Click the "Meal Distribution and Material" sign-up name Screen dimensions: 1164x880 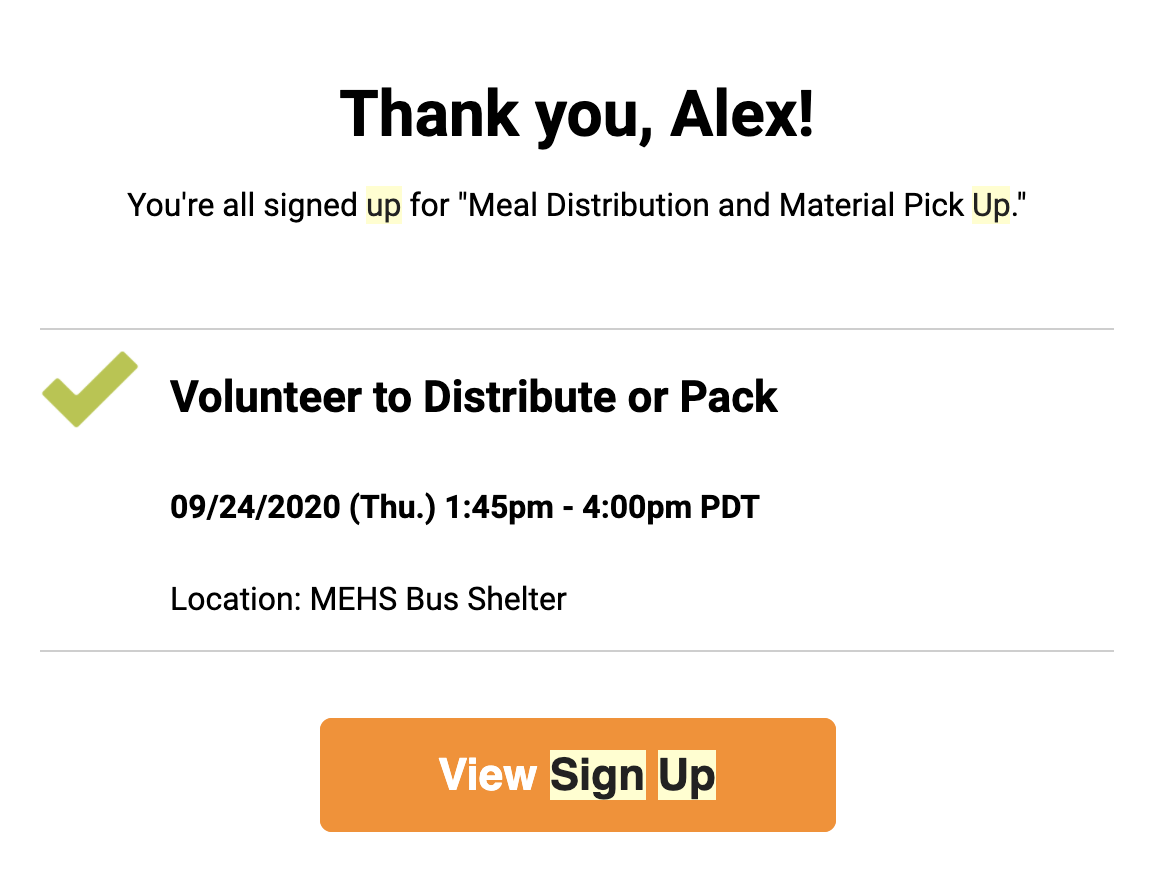[683, 205]
